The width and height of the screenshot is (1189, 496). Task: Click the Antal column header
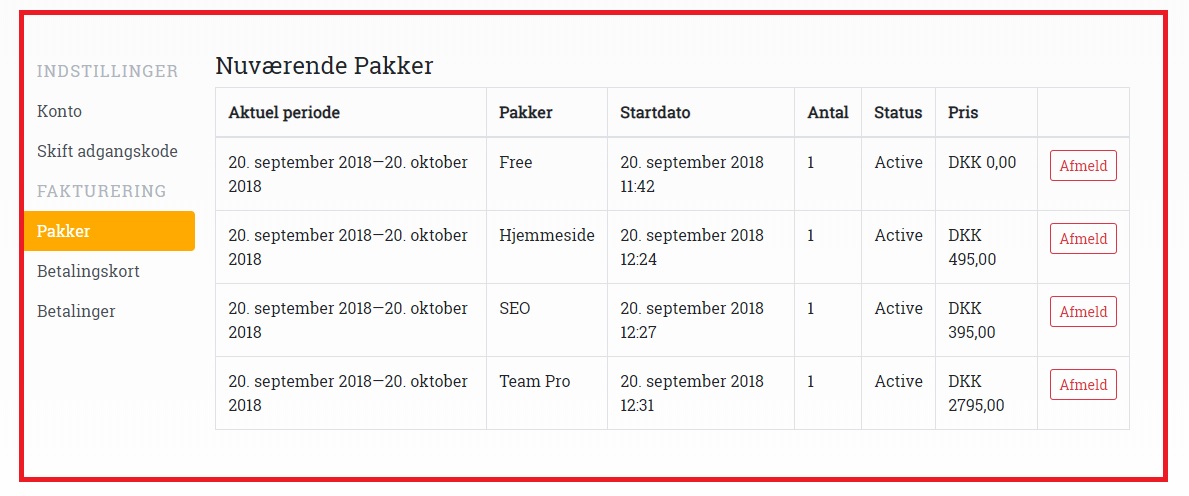(828, 112)
